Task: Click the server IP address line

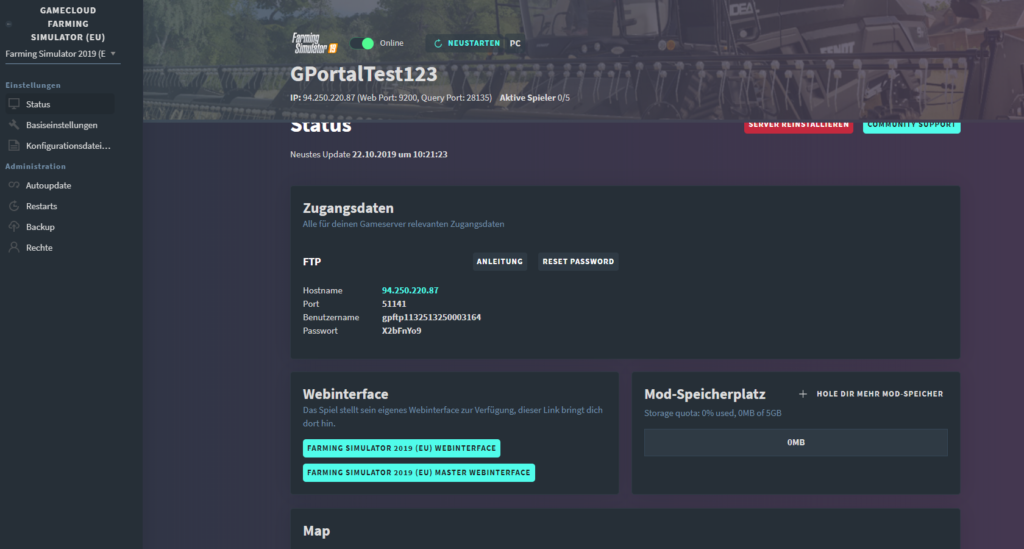Action: (391, 98)
